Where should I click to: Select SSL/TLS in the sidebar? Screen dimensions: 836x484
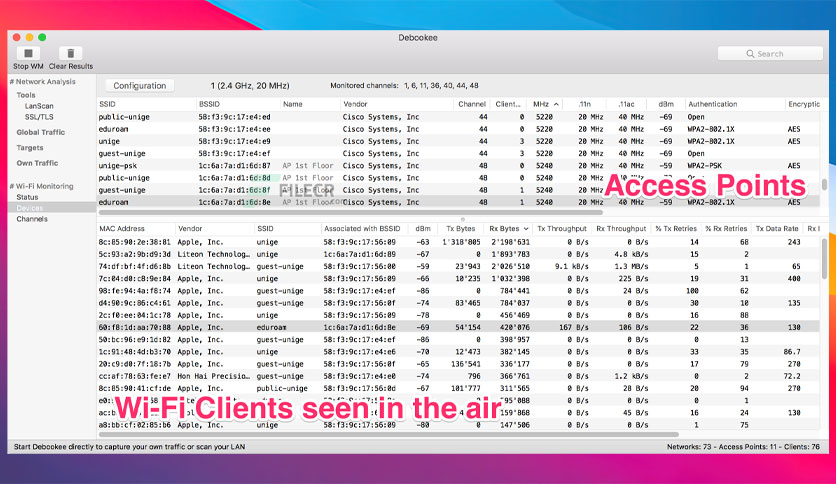(39, 117)
